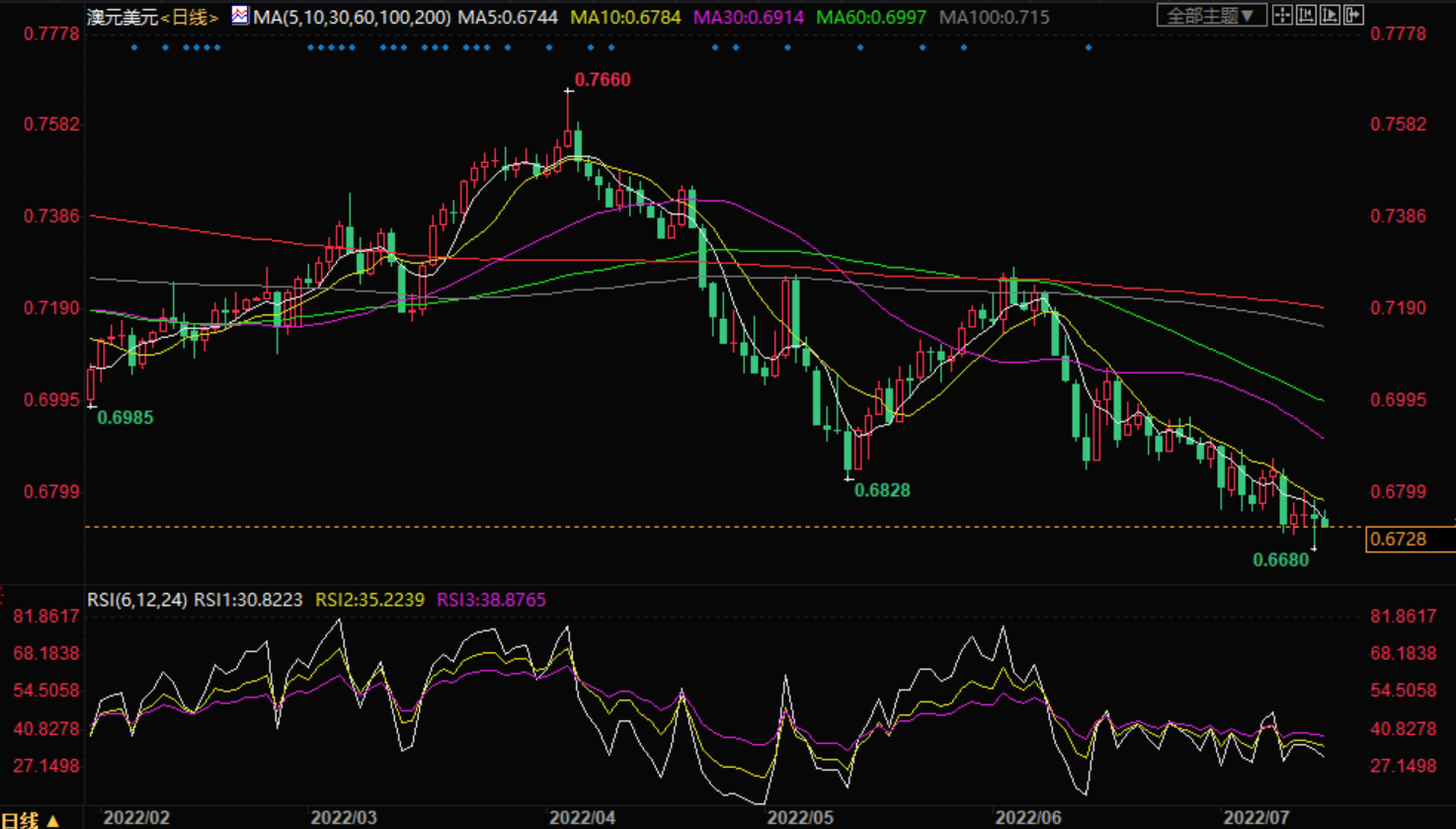The width and height of the screenshot is (1456, 829).
Task: Click the 0.7660 high price label
Action: [x=602, y=80]
